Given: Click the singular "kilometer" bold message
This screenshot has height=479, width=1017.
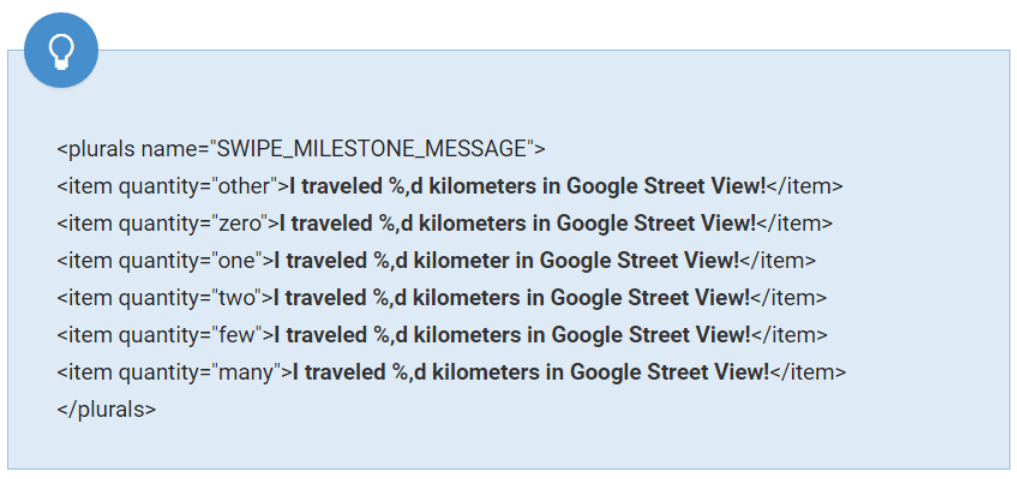Looking at the screenshot, I should [506, 261].
